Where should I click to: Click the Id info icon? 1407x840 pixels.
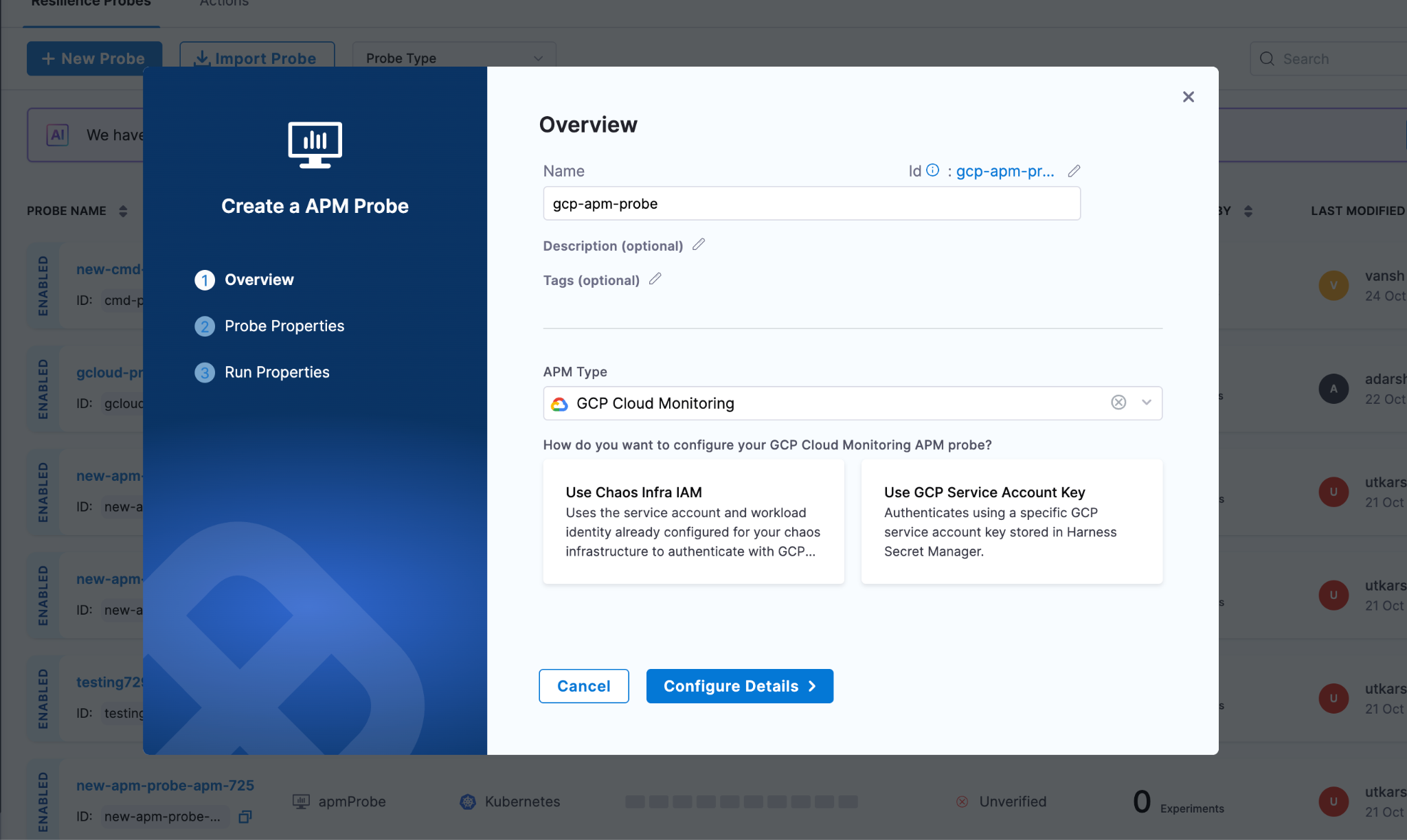pos(932,170)
